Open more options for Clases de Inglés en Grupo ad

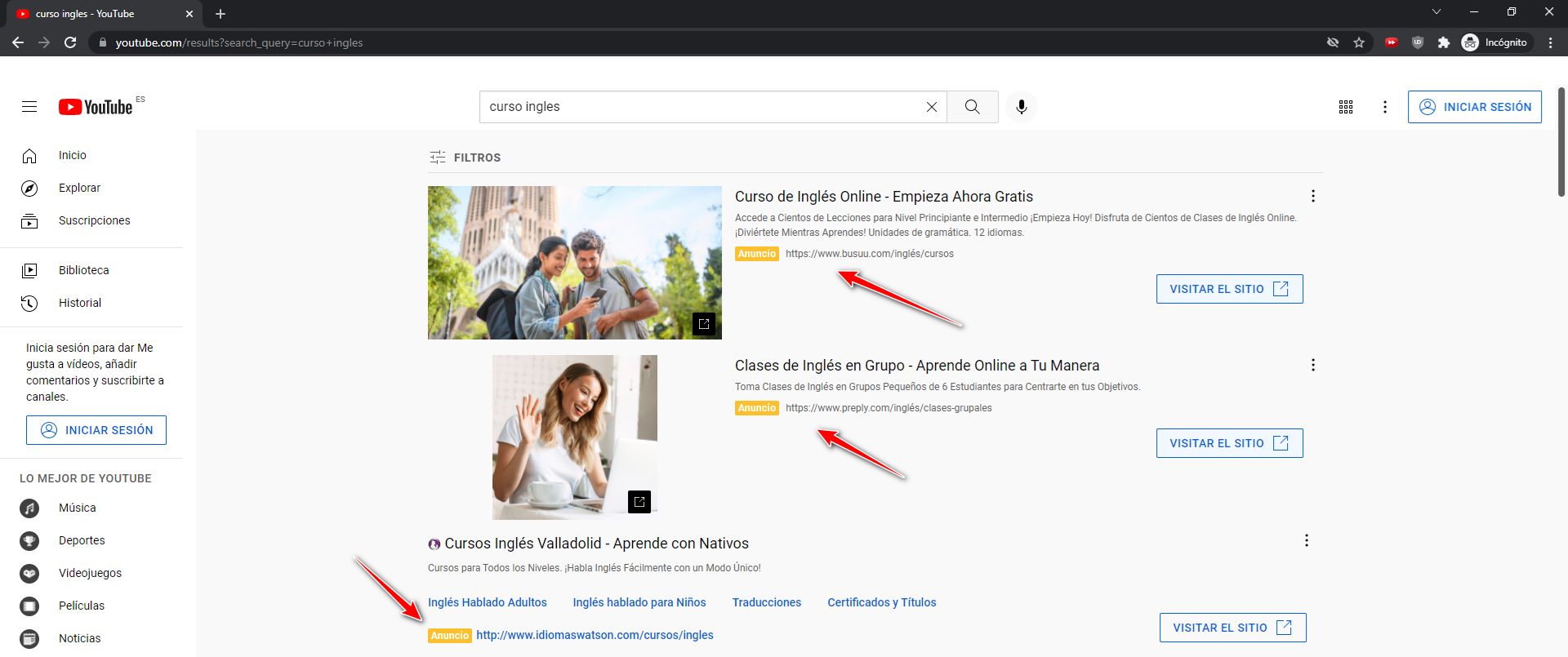1313,365
